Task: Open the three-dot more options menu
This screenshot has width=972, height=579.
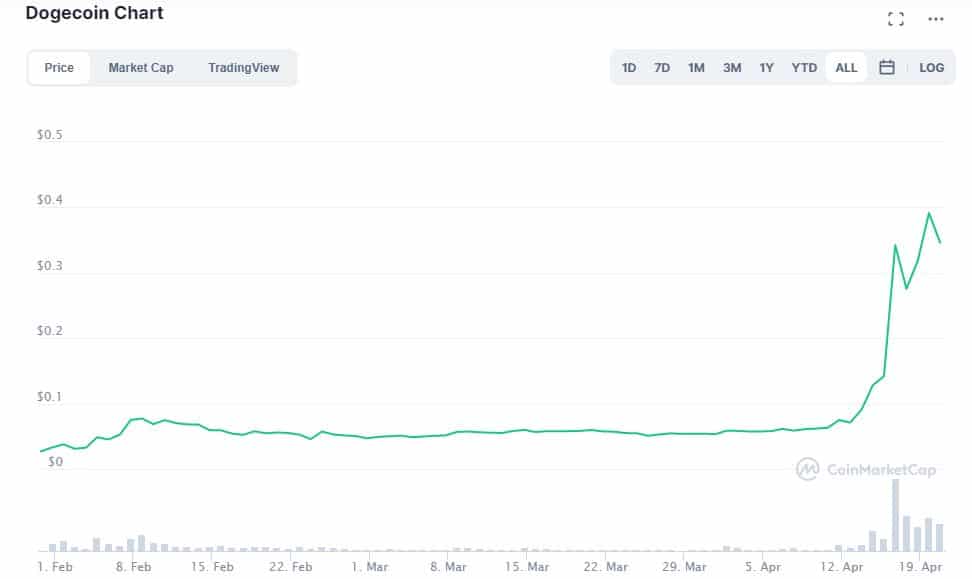Action: click(x=935, y=19)
